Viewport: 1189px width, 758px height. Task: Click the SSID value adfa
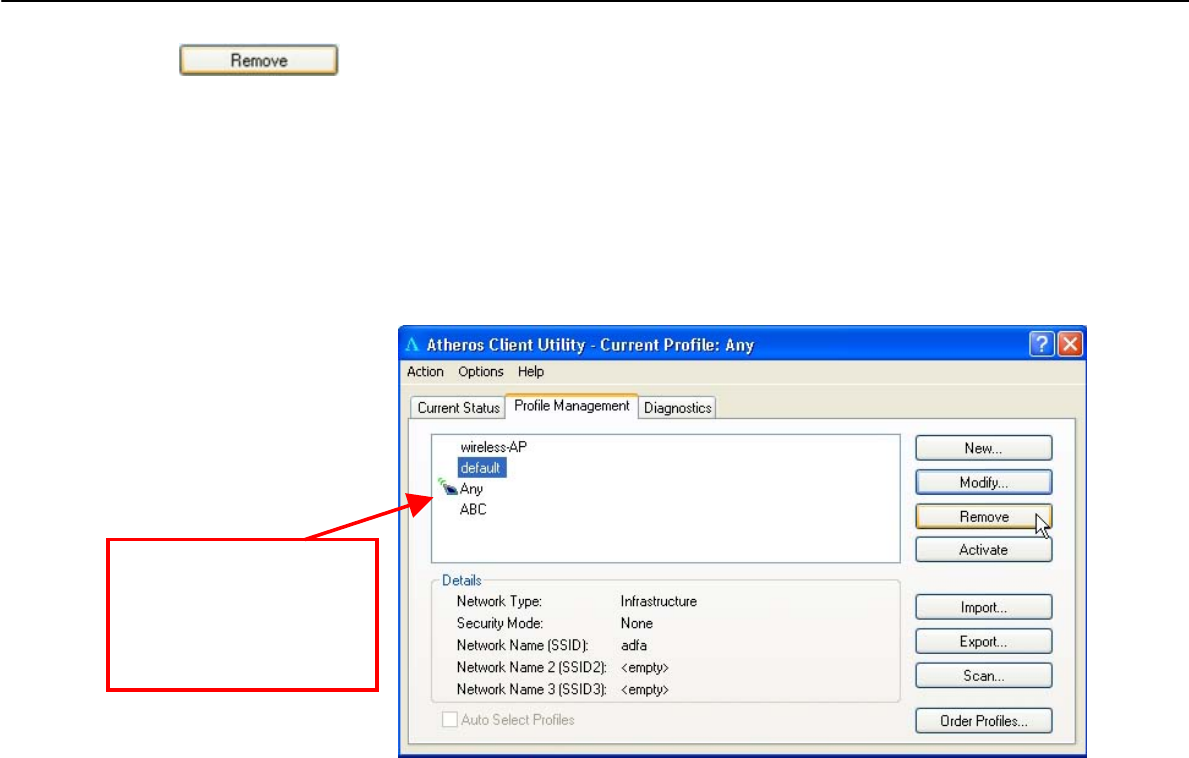click(x=633, y=645)
